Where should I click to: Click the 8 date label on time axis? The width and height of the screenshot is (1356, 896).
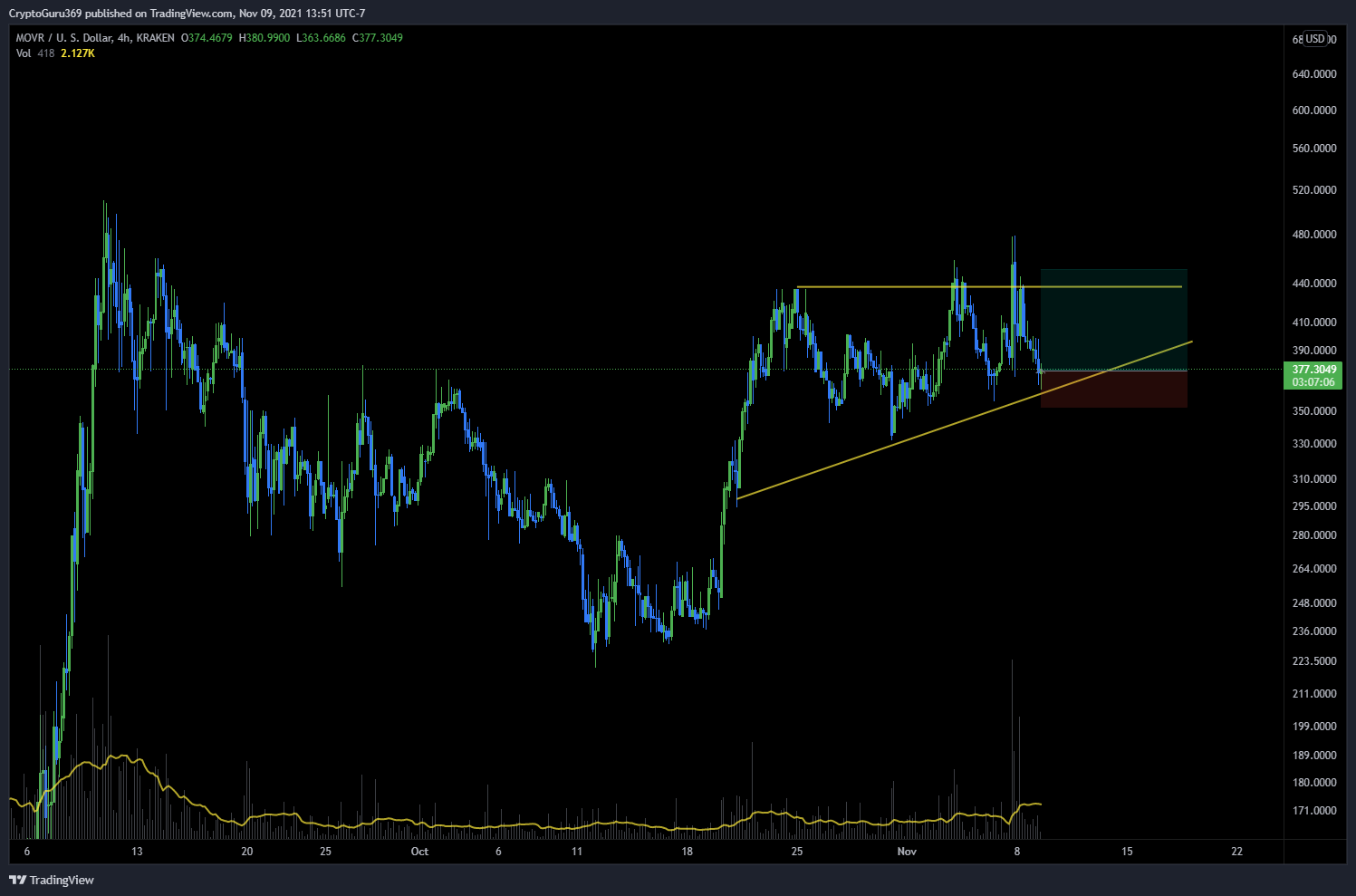(x=1017, y=852)
